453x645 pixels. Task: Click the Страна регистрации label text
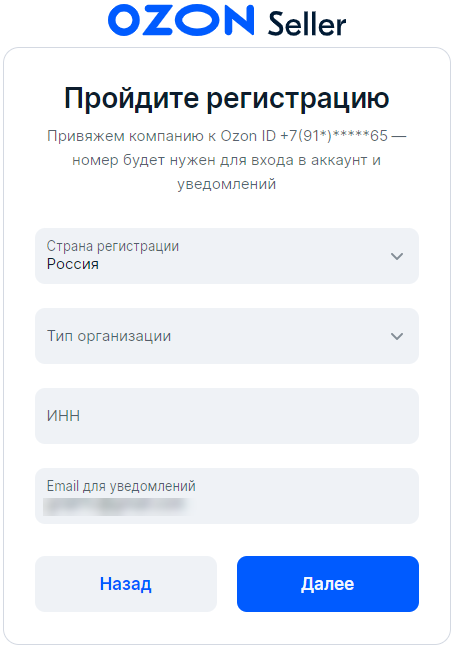point(113,246)
